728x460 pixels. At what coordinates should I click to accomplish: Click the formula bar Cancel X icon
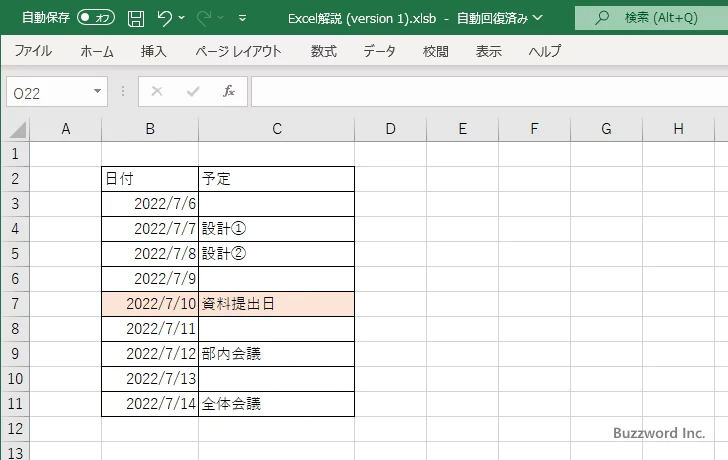(x=157, y=91)
